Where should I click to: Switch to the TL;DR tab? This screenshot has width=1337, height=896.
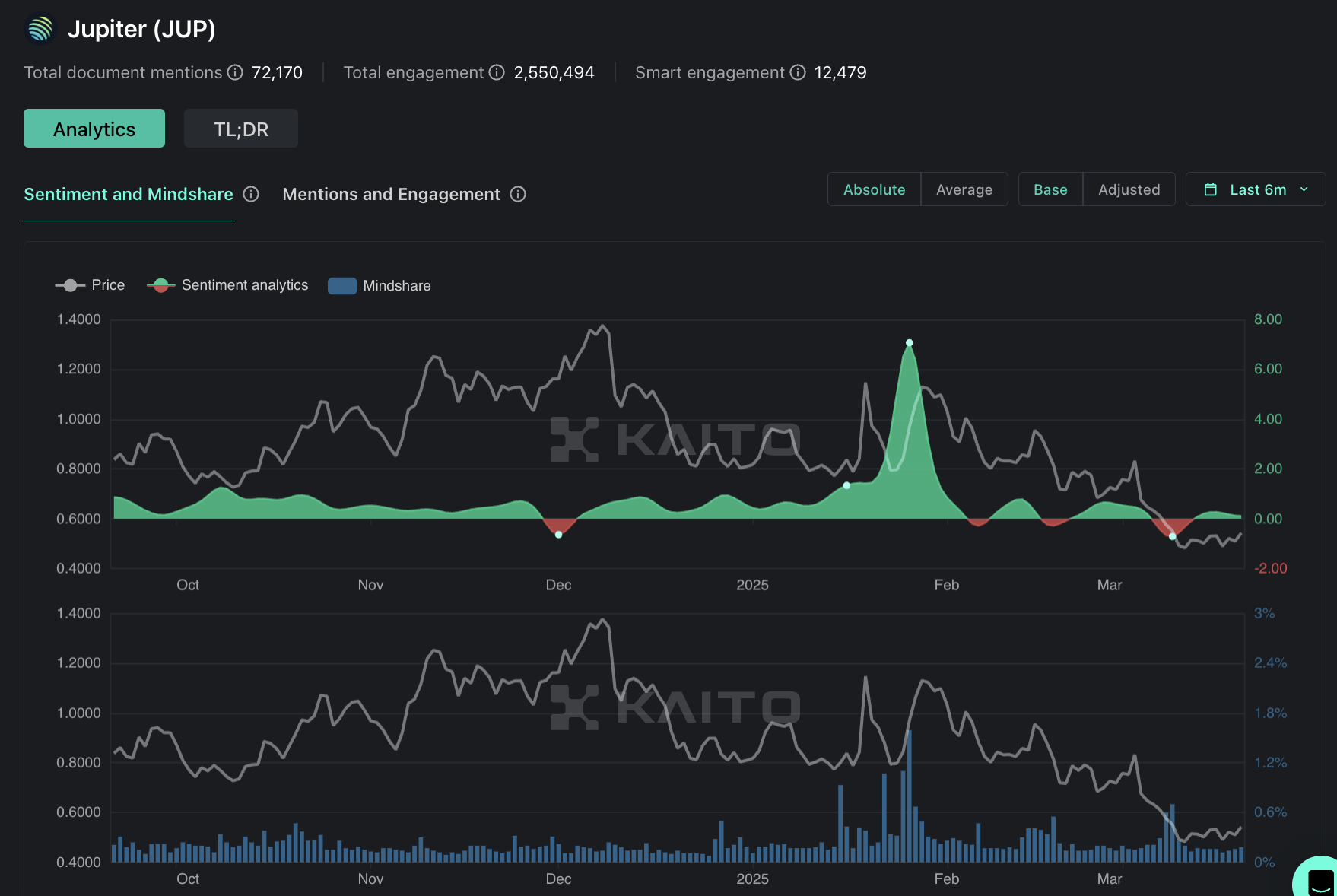pyautogui.click(x=241, y=129)
